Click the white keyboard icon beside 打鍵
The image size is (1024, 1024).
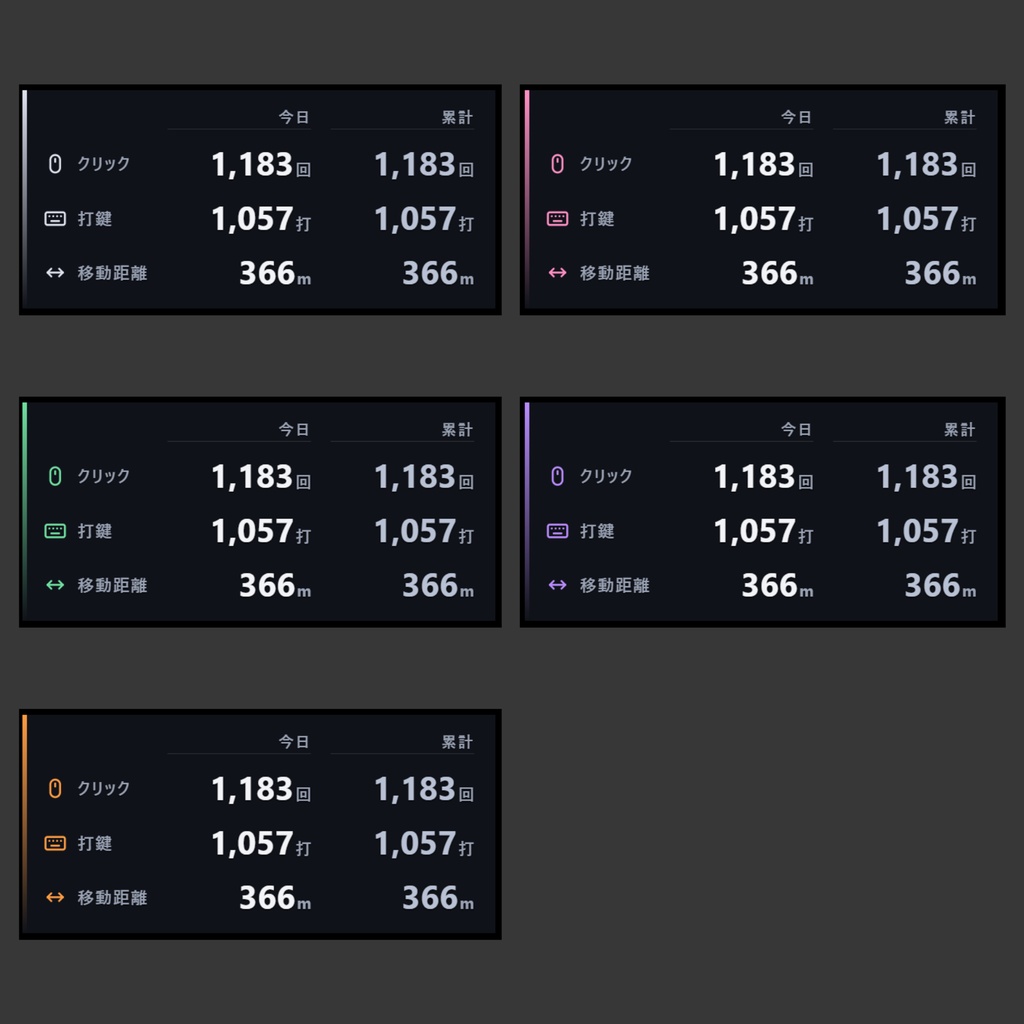[55, 219]
